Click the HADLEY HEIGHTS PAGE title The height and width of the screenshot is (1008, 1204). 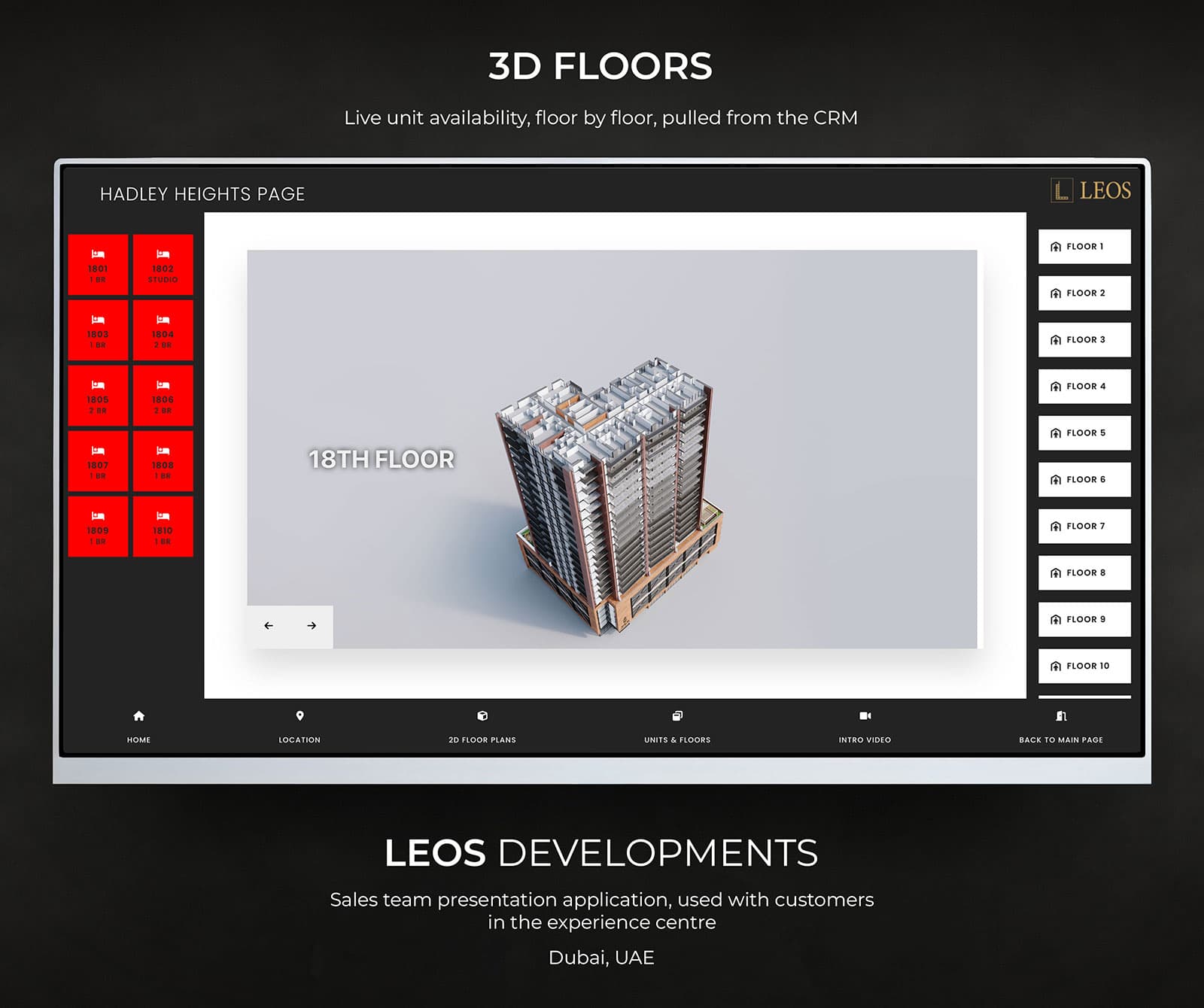202,194
